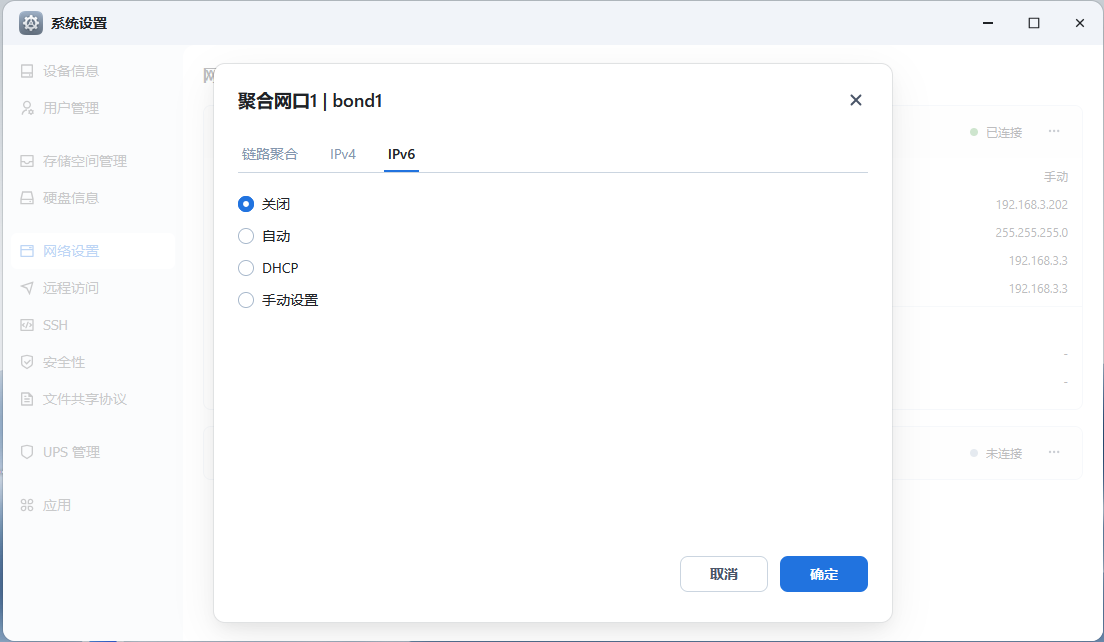Click the 用户管理 person icon
Screen dimensions: 1104x642
(x=27, y=108)
